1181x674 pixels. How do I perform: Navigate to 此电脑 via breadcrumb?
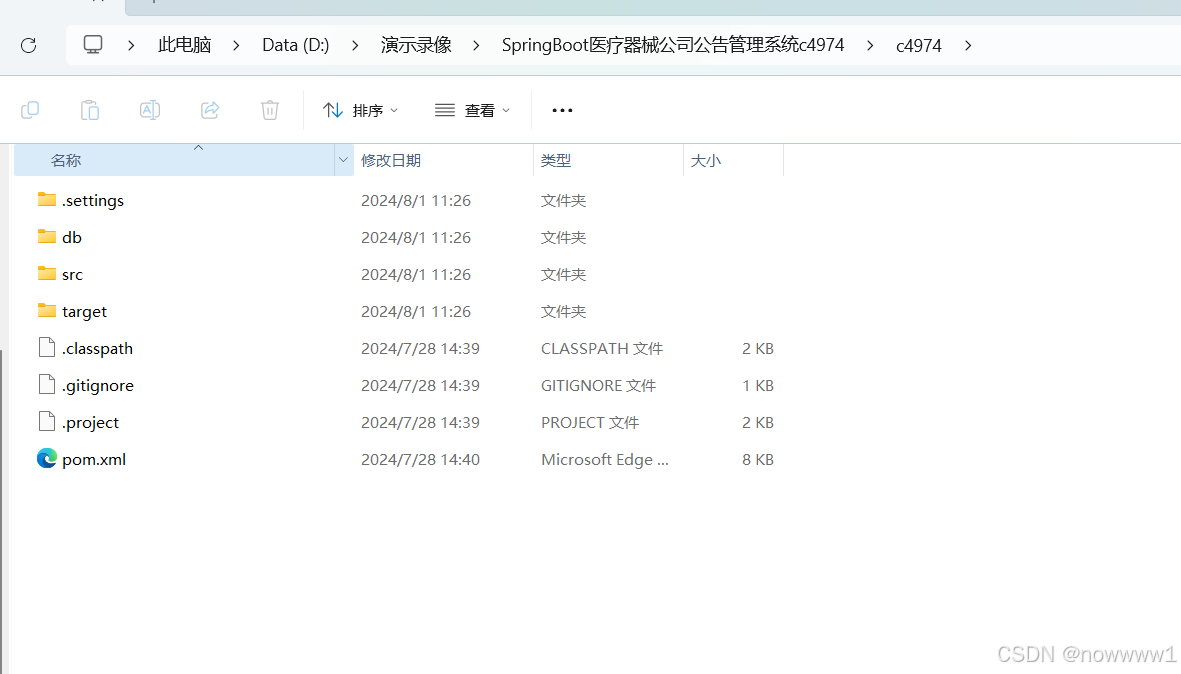click(x=184, y=44)
